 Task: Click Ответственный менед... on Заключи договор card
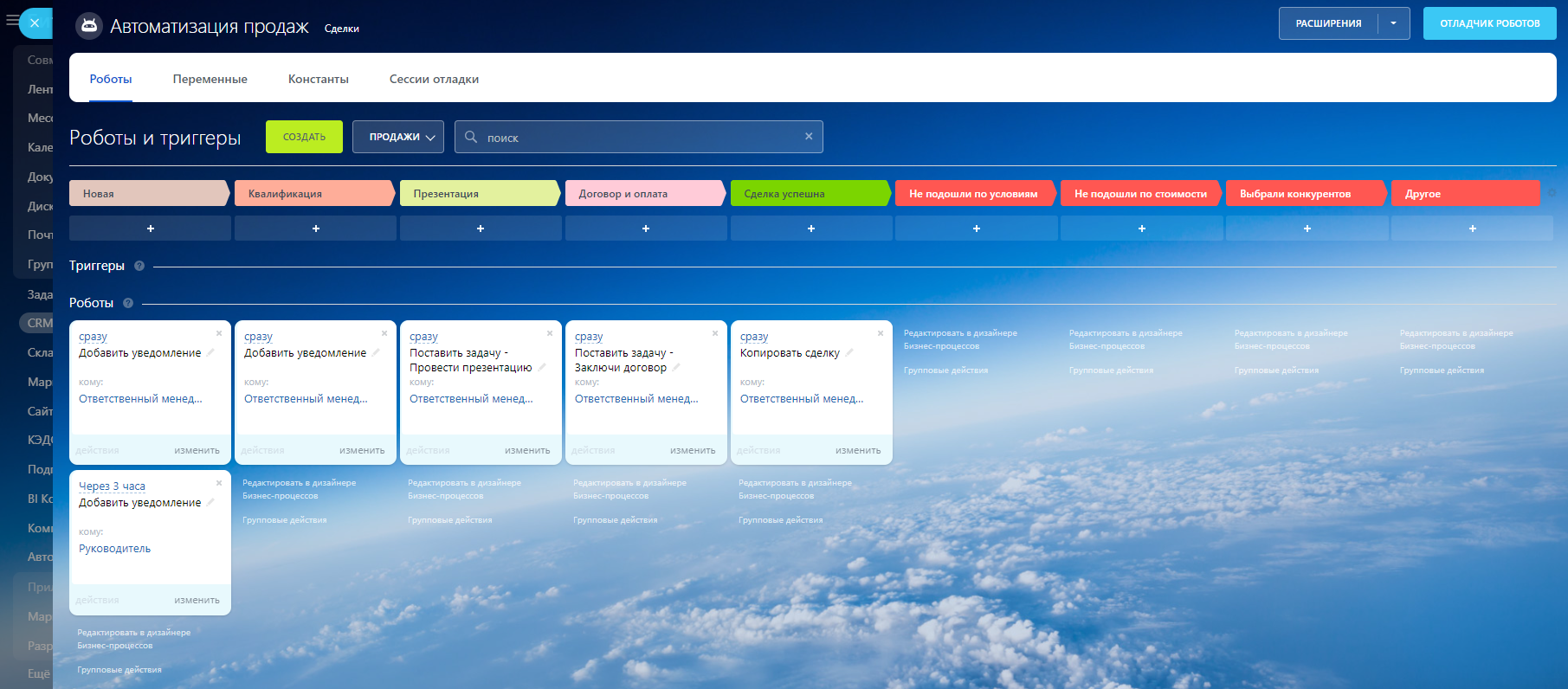(636, 399)
